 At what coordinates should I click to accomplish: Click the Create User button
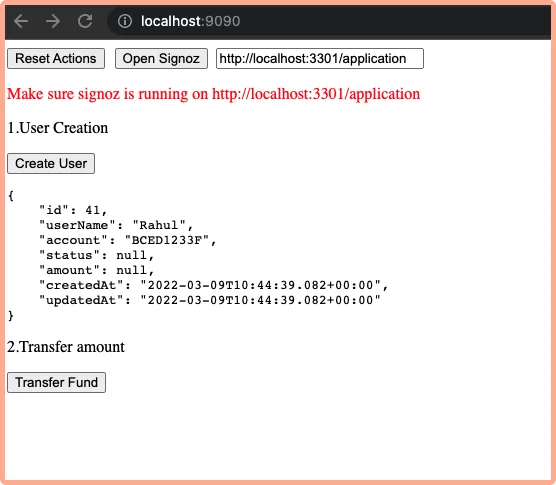pos(51,163)
